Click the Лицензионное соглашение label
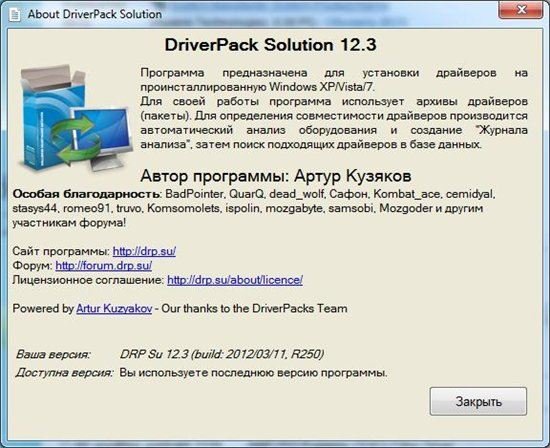The width and height of the screenshot is (550, 448). [88, 280]
